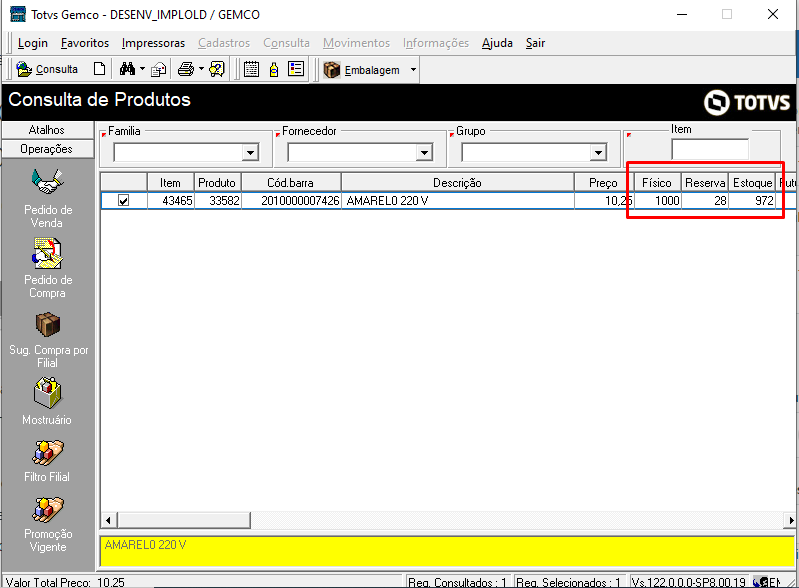799x588 pixels.
Task: Click the yellow AMARELO 220 V description box
Action: click(x=447, y=551)
